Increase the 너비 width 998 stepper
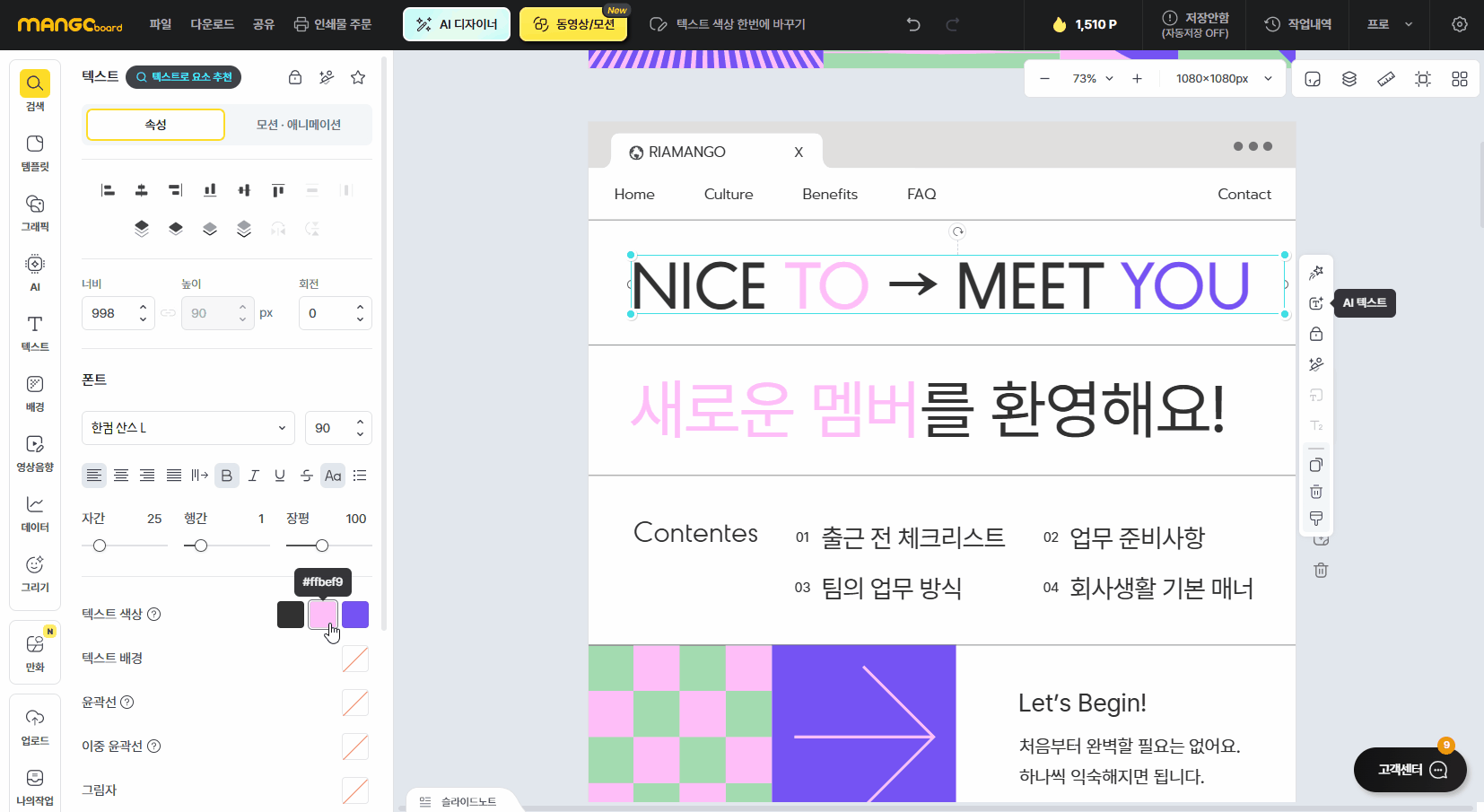The width and height of the screenshot is (1484, 812). pos(143,307)
